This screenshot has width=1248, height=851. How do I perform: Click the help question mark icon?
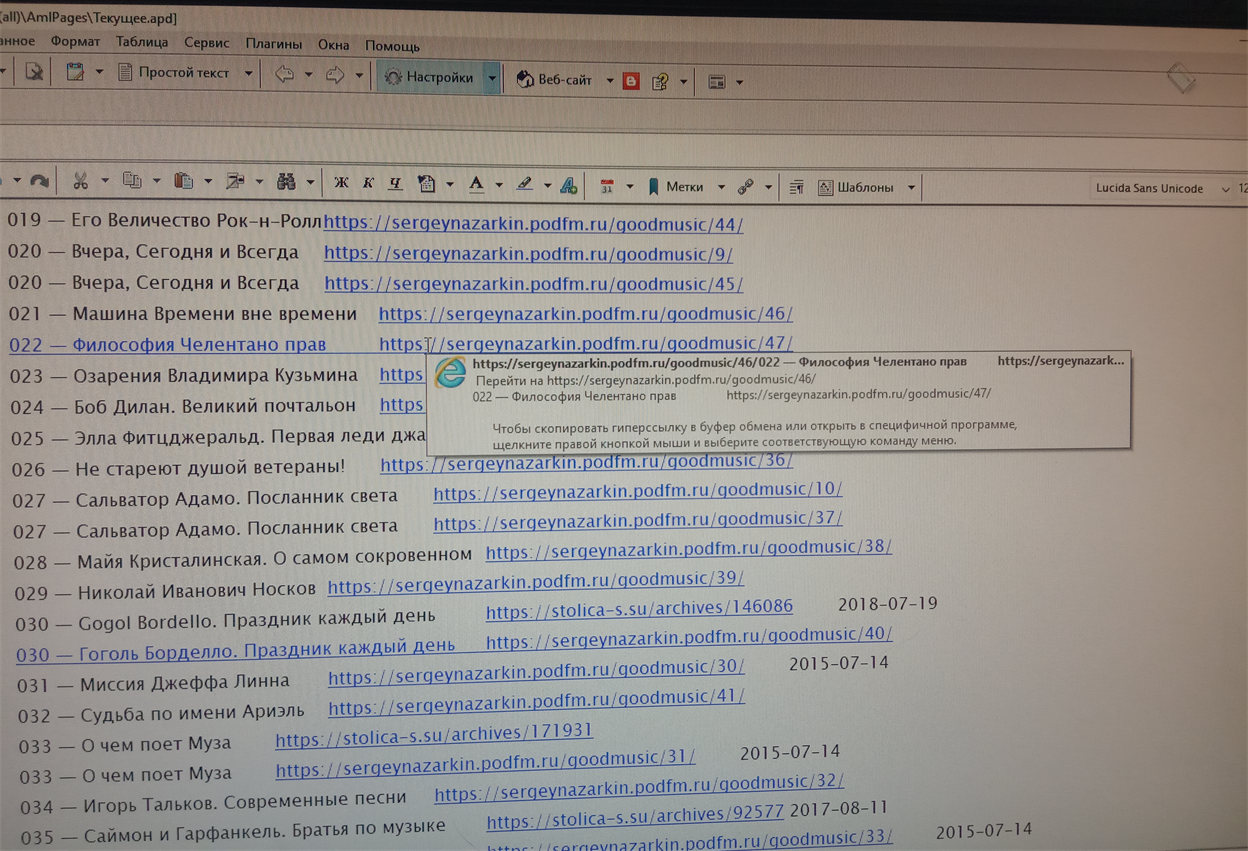[x=660, y=82]
